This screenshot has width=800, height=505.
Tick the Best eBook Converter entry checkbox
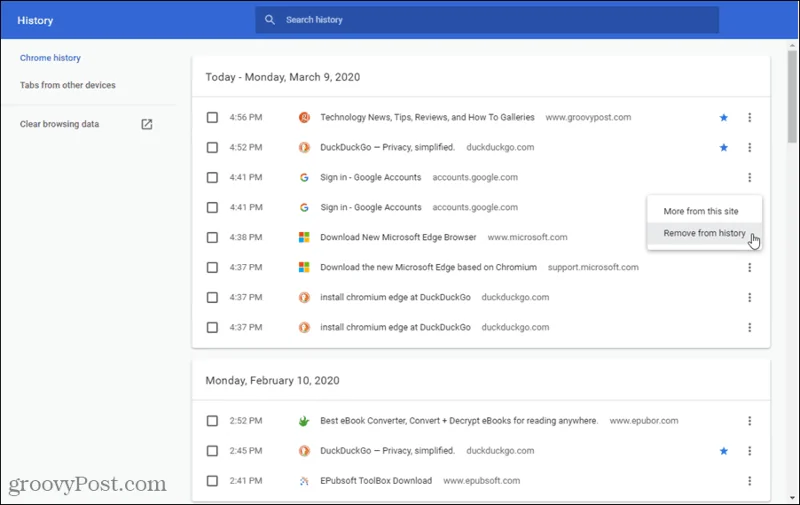point(212,421)
